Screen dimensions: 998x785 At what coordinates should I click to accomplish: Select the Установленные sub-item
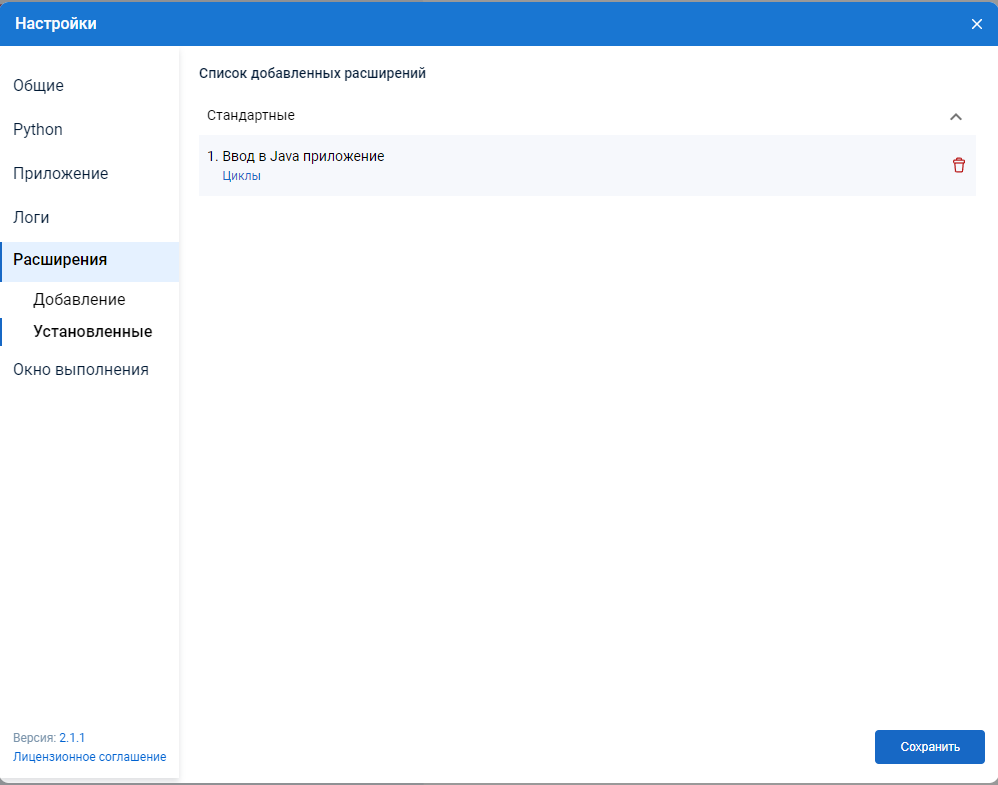point(92,331)
